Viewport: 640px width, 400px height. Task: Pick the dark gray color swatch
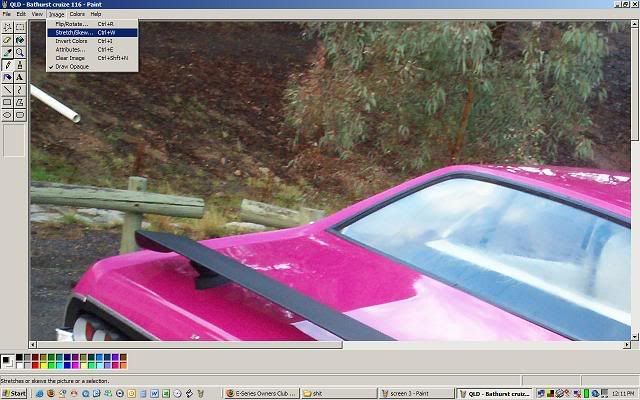coord(27,357)
